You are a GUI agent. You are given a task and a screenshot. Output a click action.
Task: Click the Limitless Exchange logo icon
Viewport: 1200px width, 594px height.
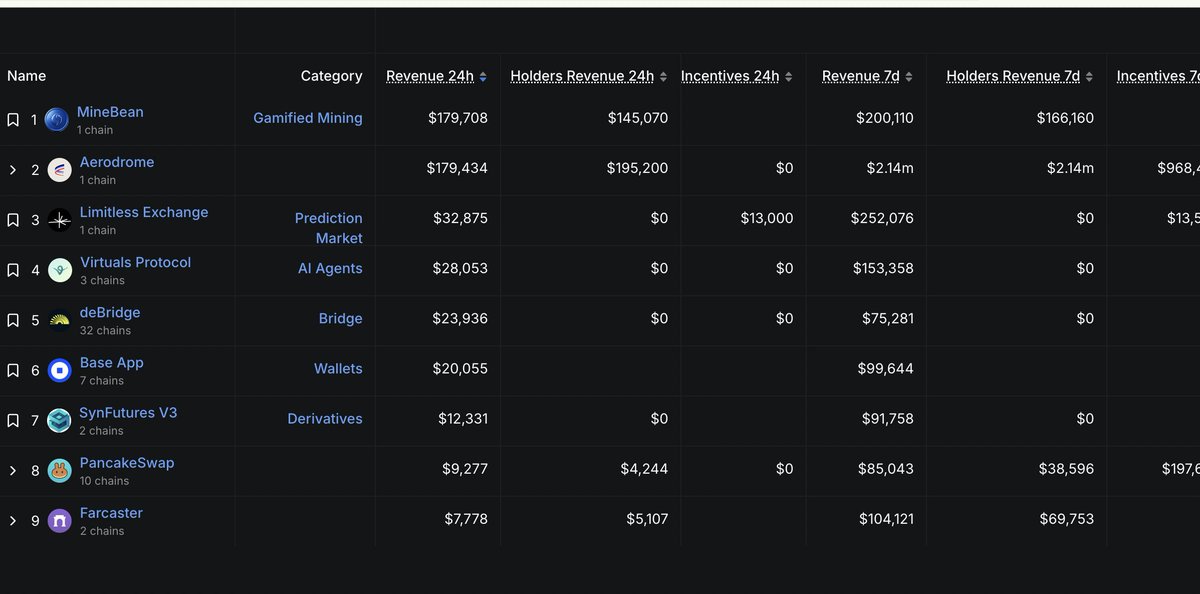(60, 220)
